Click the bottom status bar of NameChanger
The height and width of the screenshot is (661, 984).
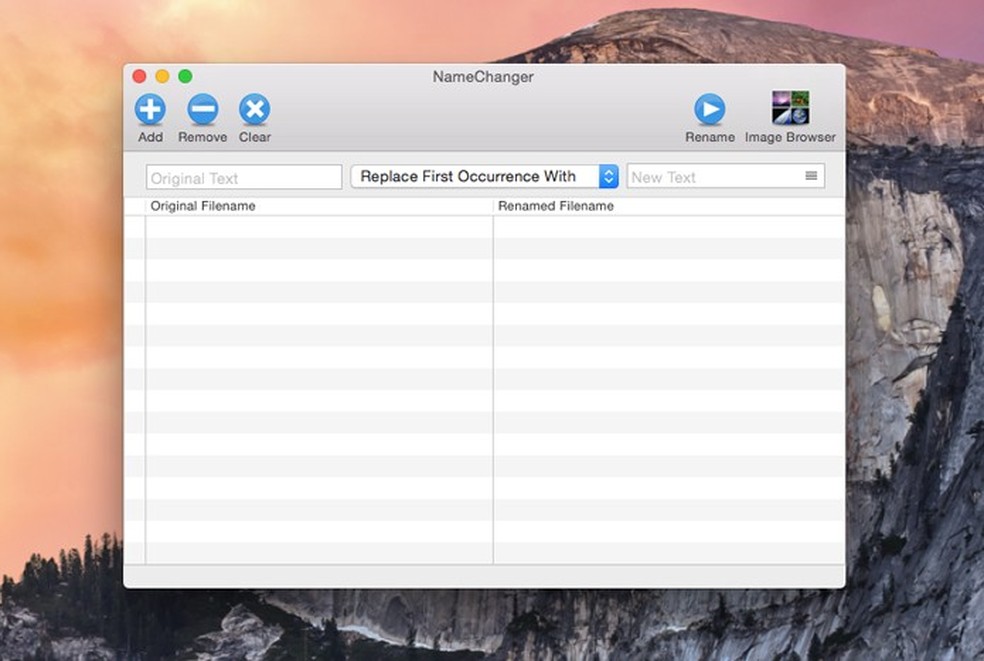point(484,576)
